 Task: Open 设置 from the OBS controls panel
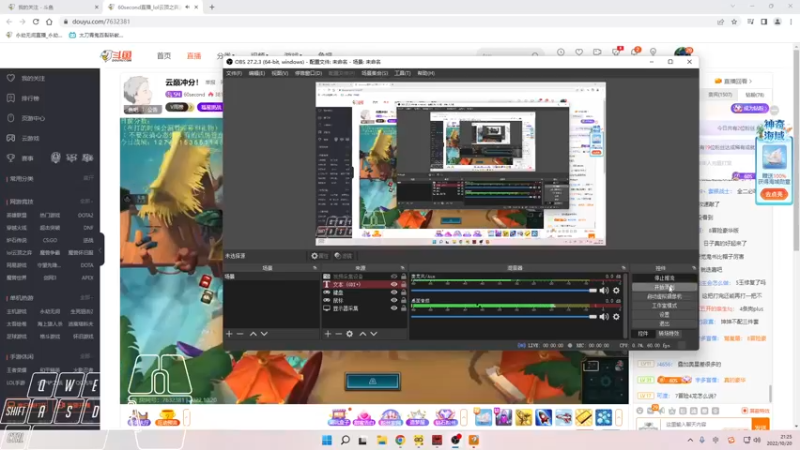tap(664, 315)
